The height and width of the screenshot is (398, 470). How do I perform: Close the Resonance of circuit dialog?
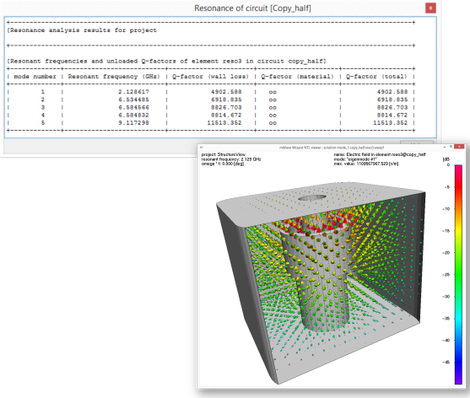tap(430, 8)
